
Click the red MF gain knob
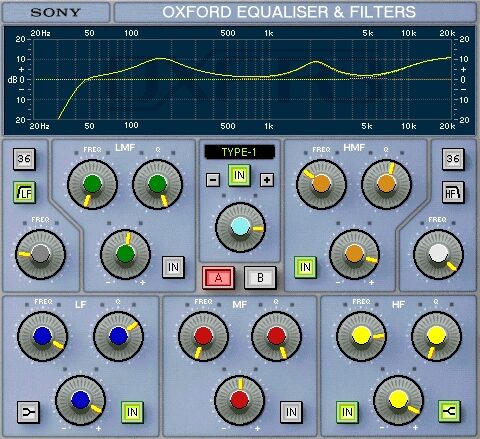[x=239, y=400]
